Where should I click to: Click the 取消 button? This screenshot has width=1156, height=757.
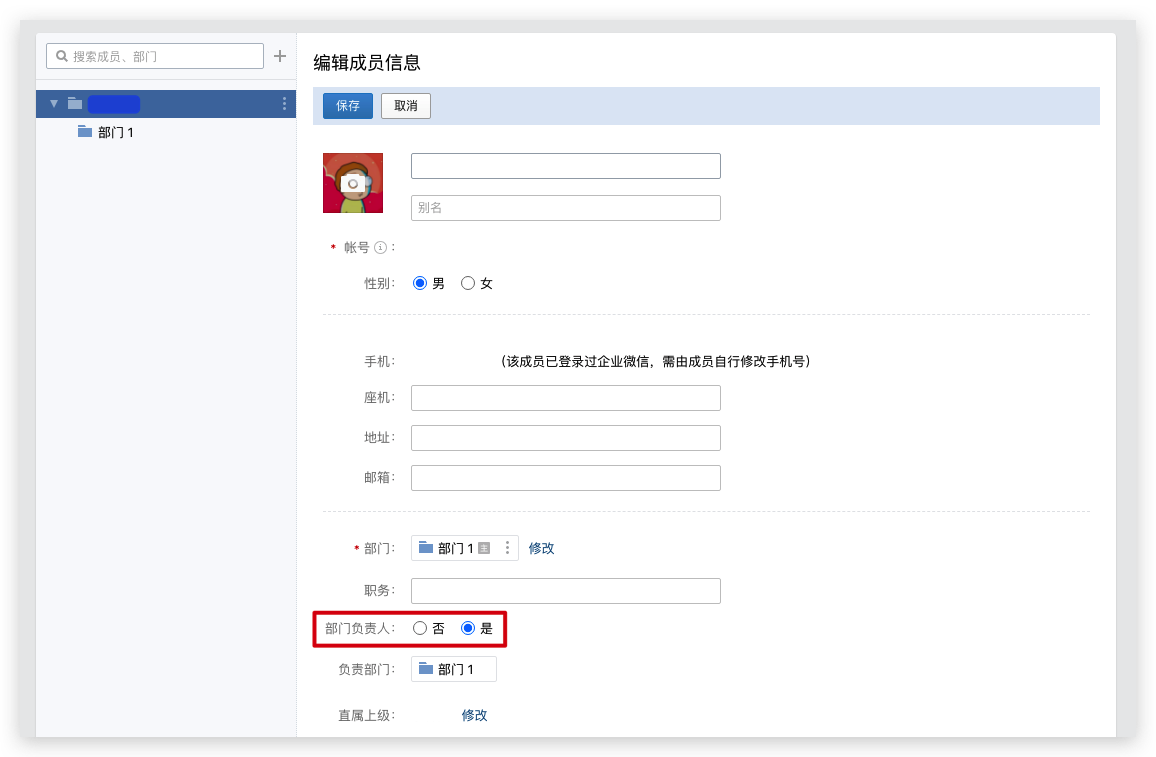click(405, 106)
